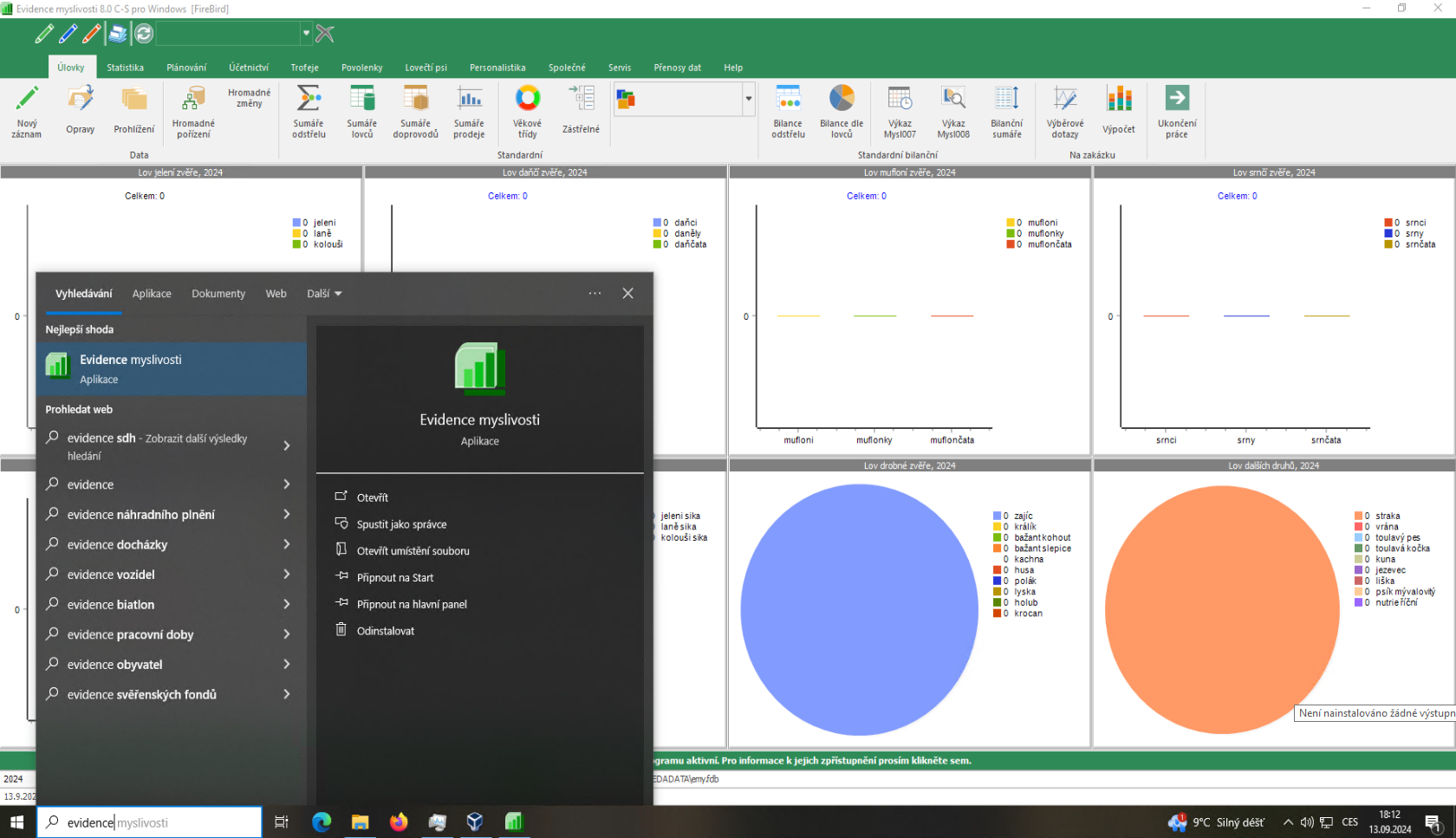Click the blue pencil quick-access icon
1456x838 pixels.
(x=68, y=34)
